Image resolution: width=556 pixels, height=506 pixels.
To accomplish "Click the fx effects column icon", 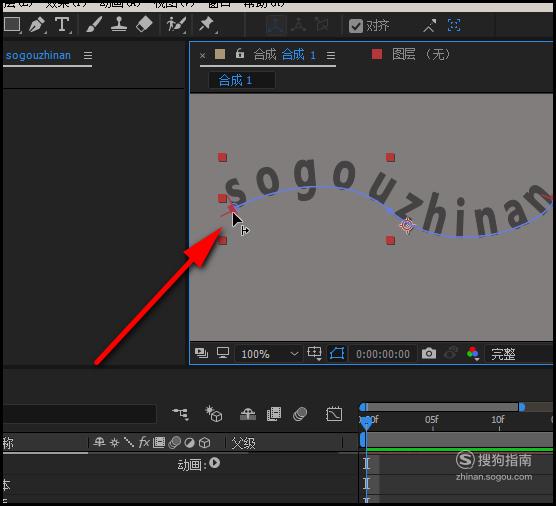I will (144, 442).
